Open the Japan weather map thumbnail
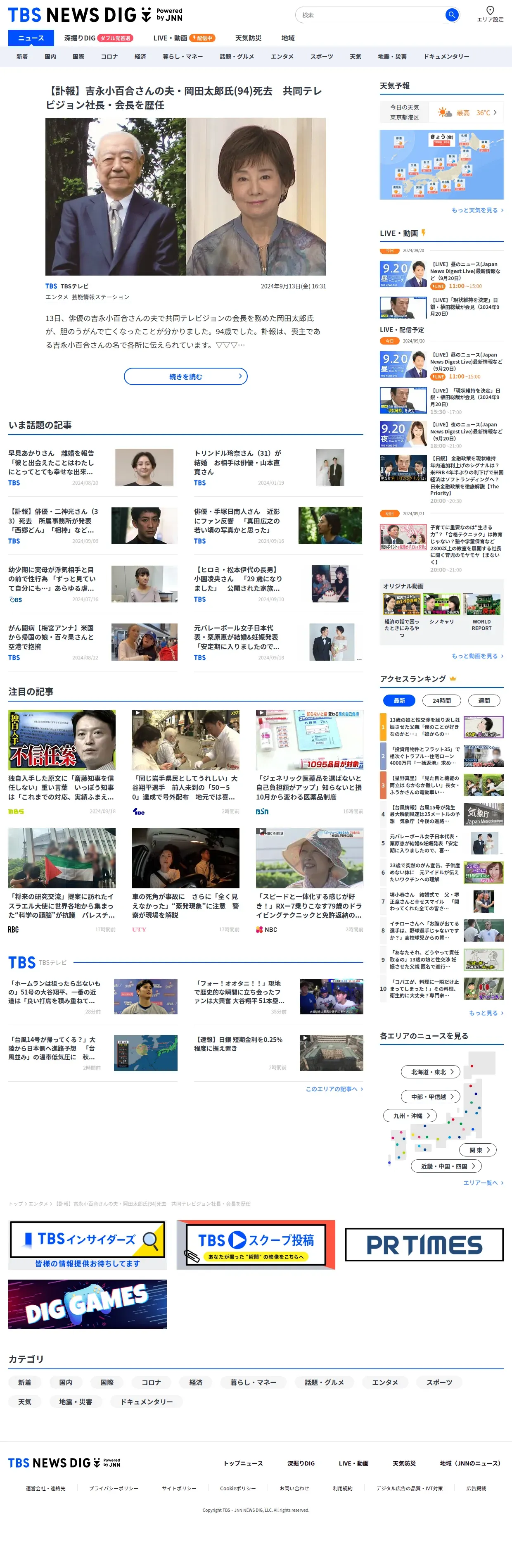Image resolution: width=512 pixels, height=1568 pixels. pyautogui.click(x=441, y=164)
